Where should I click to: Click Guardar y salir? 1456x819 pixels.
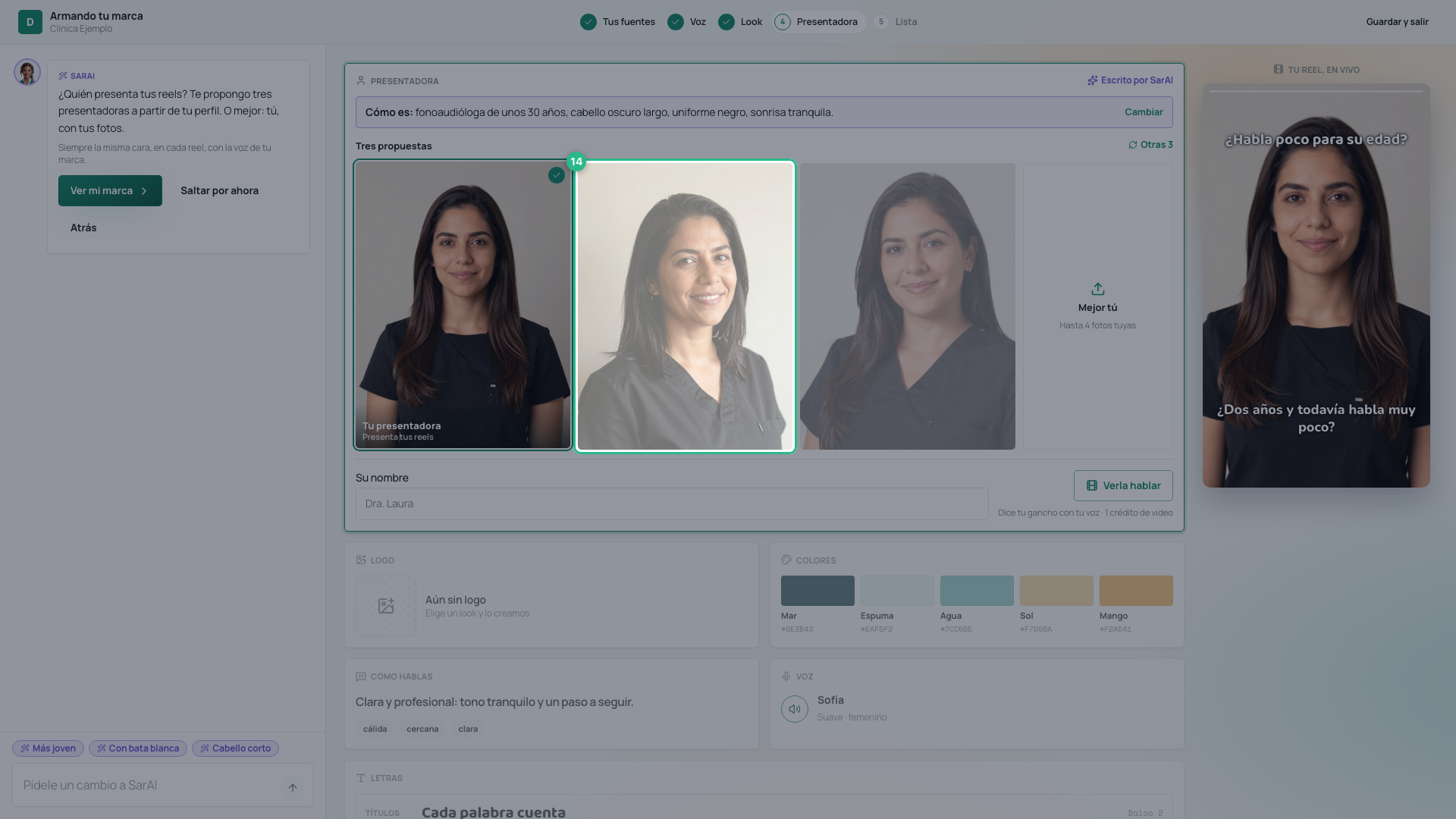(x=1397, y=22)
